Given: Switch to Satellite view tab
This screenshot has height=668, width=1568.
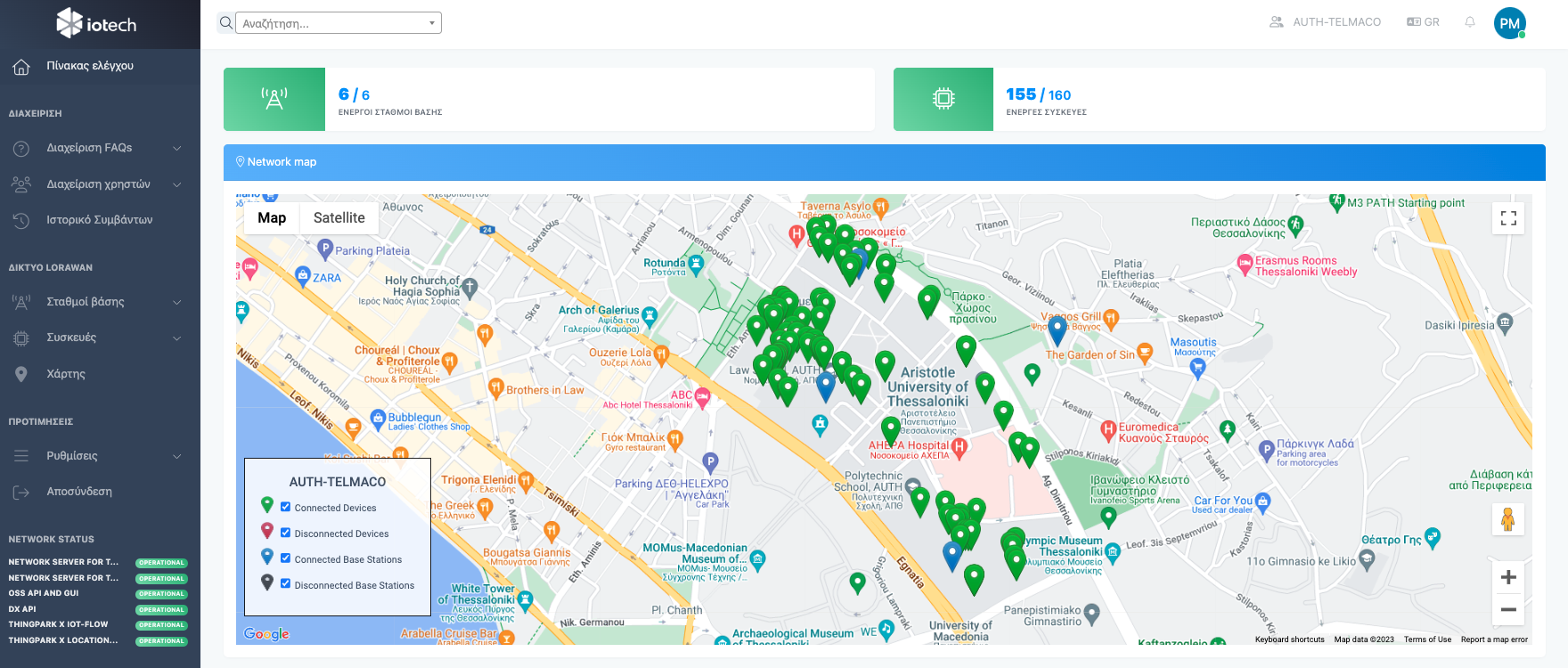Looking at the screenshot, I should point(339,218).
